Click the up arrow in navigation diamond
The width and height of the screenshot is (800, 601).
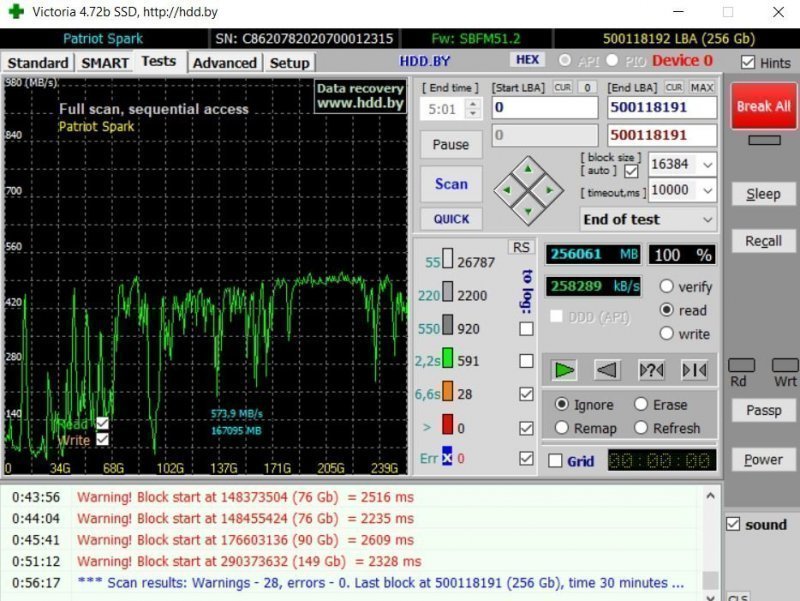tap(527, 169)
